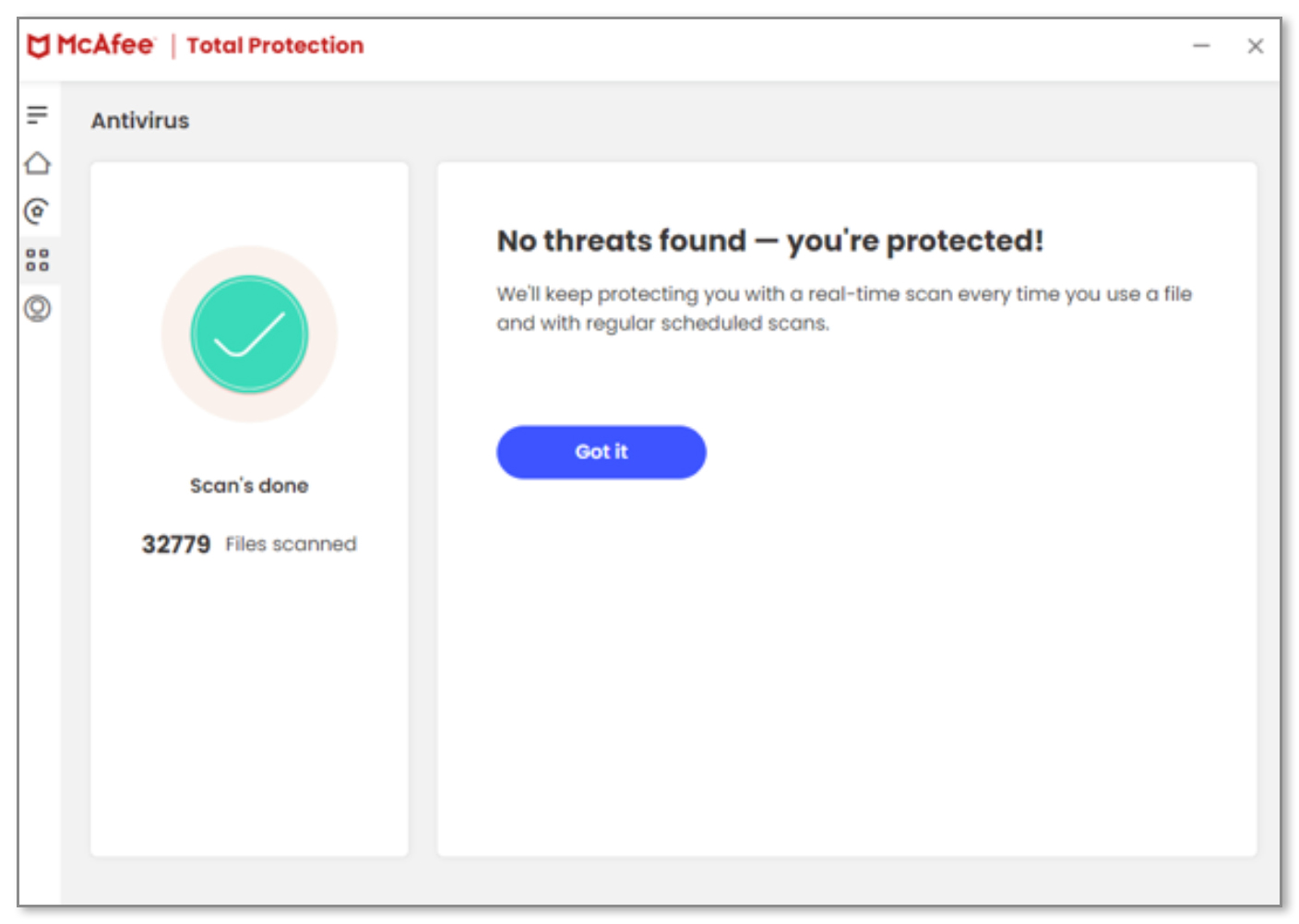The width and height of the screenshot is (1299, 924).
Task: Open the account profile icon
Action: [37, 308]
